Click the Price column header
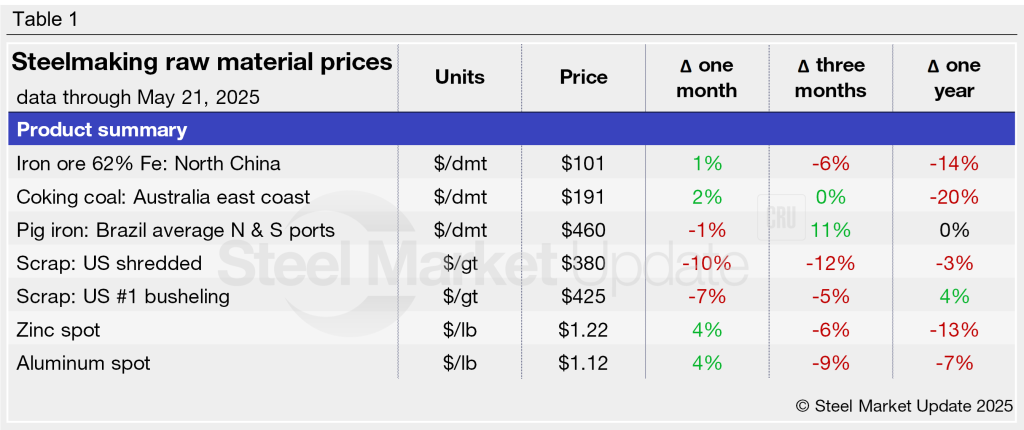Viewport: 1024px width, 430px height. tap(584, 77)
